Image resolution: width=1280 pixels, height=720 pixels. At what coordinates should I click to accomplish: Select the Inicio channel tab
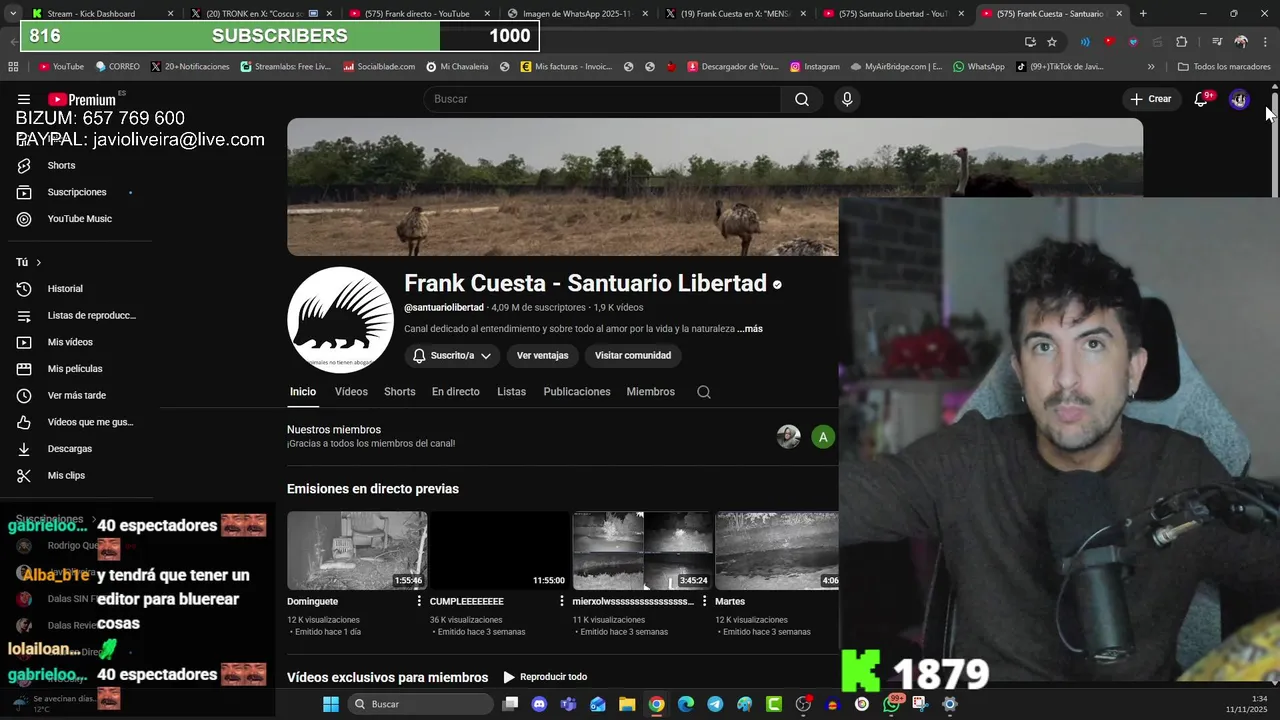pyautogui.click(x=303, y=392)
